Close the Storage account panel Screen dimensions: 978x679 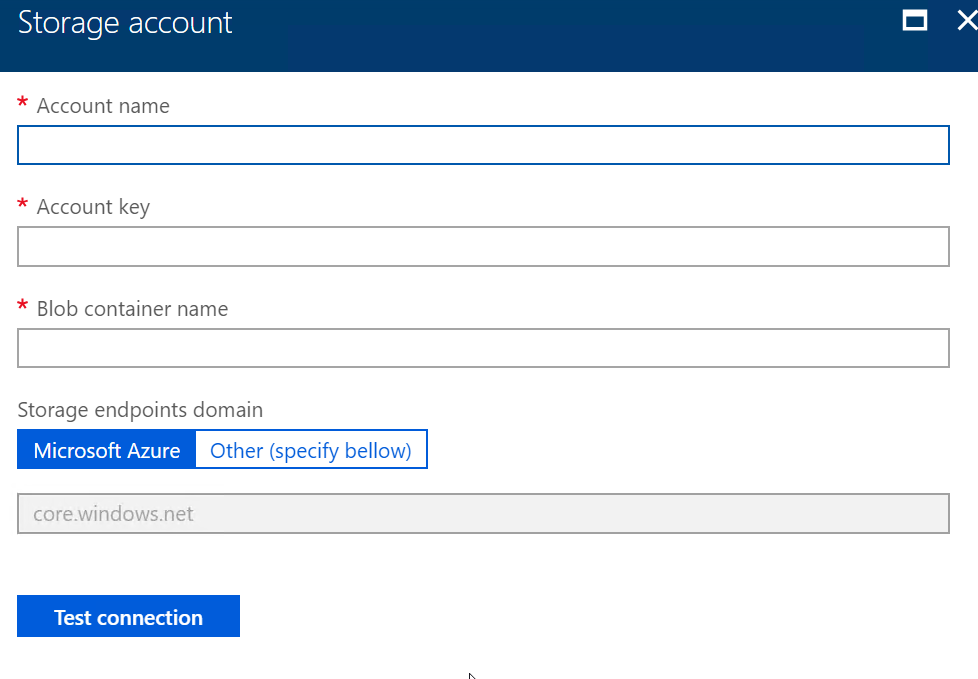pos(967,21)
